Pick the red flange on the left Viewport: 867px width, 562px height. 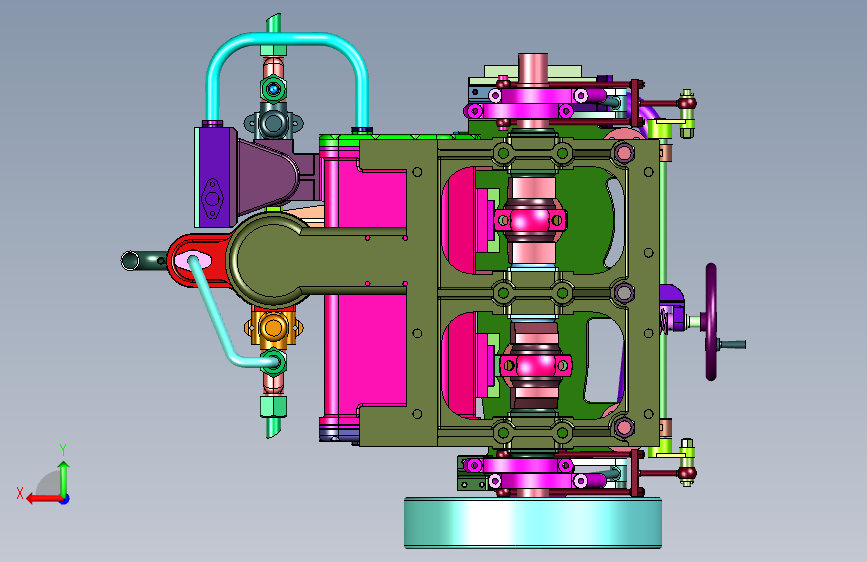198,260
